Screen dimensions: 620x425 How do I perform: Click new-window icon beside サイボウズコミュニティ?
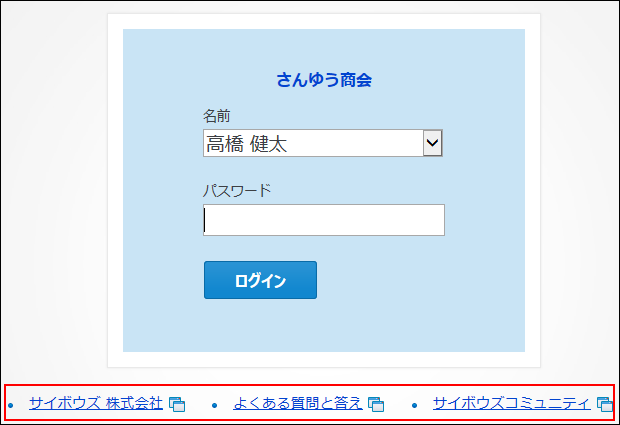(605, 404)
